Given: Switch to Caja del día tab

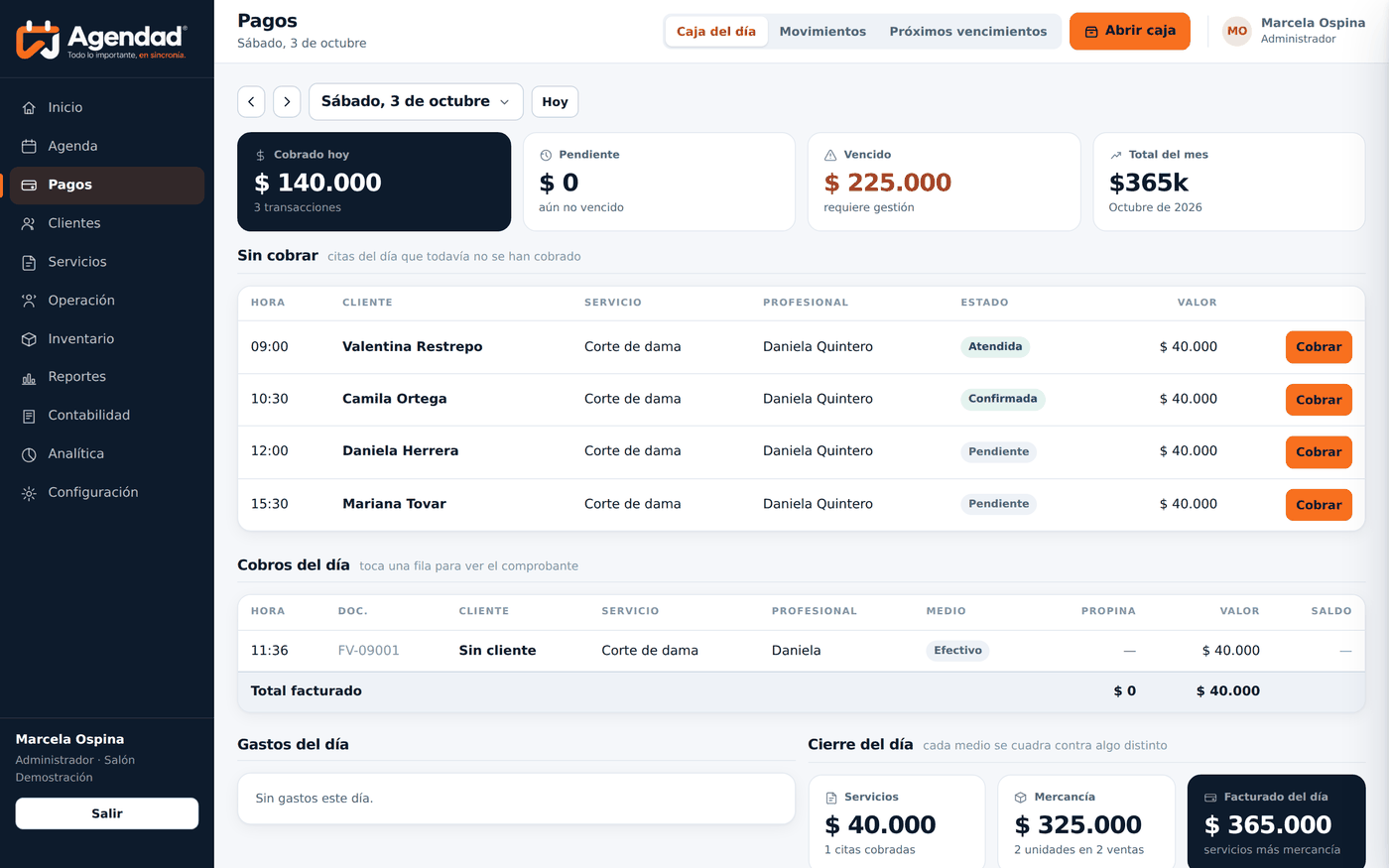Looking at the screenshot, I should [x=716, y=31].
